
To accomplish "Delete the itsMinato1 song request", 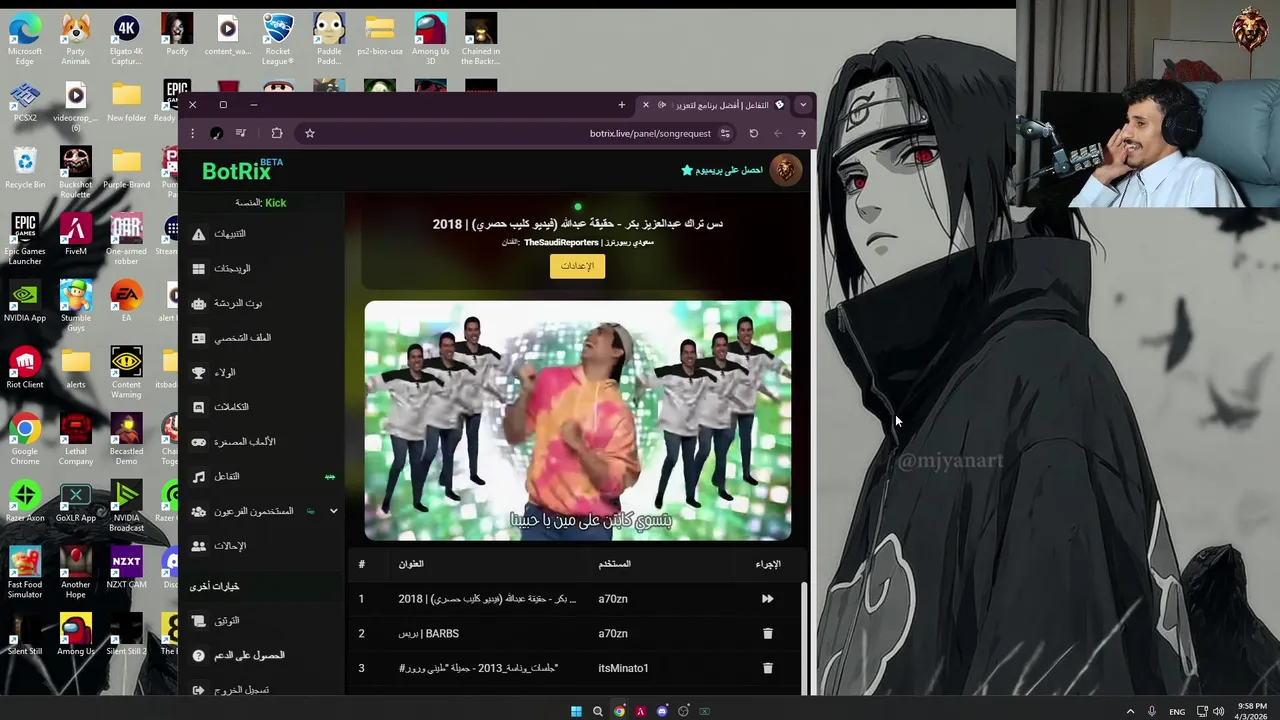I will (768, 668).
